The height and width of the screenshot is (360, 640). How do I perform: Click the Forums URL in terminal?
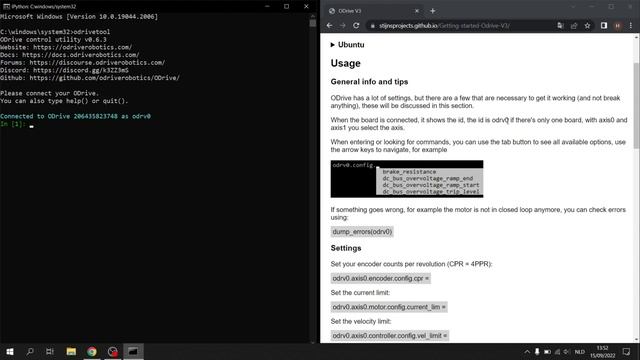(97, 63)
